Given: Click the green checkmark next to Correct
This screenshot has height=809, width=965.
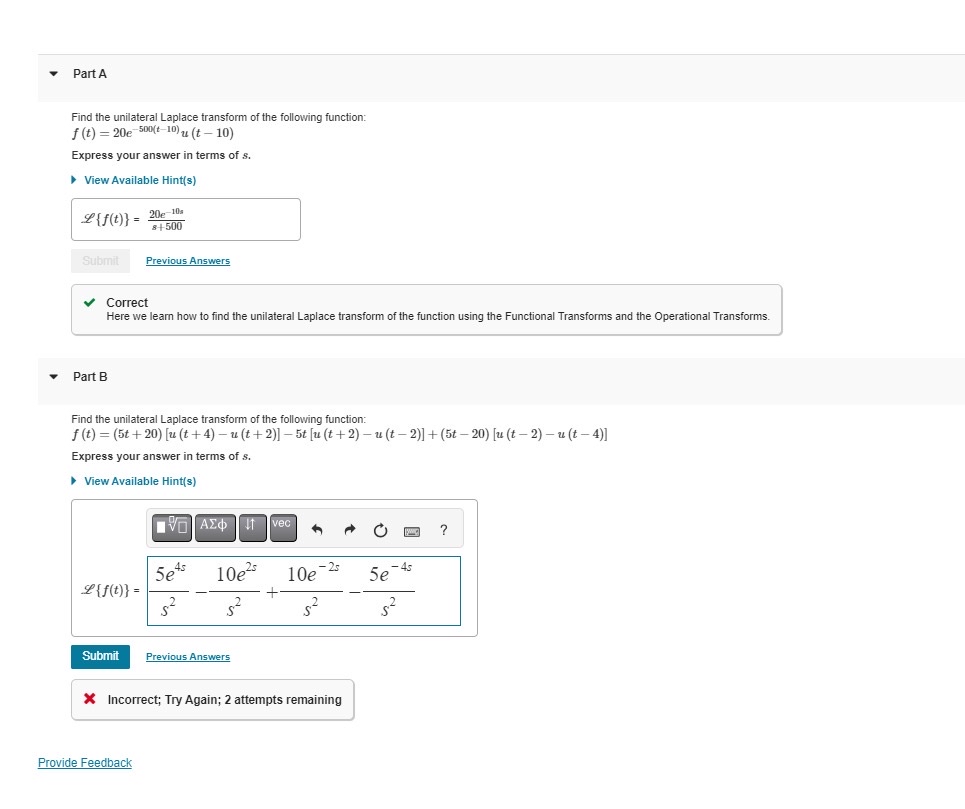Looking at the screenshot, I should click(88, 302).
